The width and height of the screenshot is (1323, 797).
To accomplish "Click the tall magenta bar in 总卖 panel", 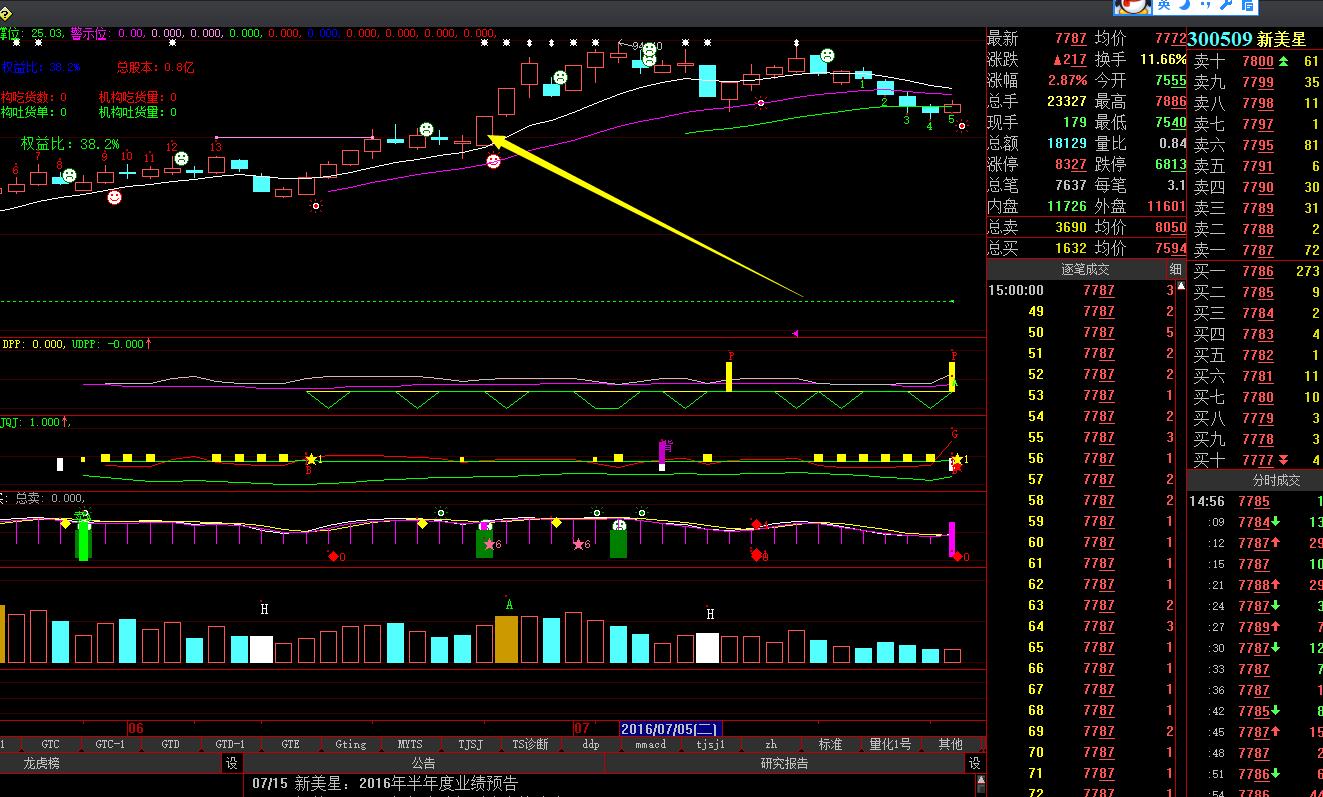I will pos(952,539).
